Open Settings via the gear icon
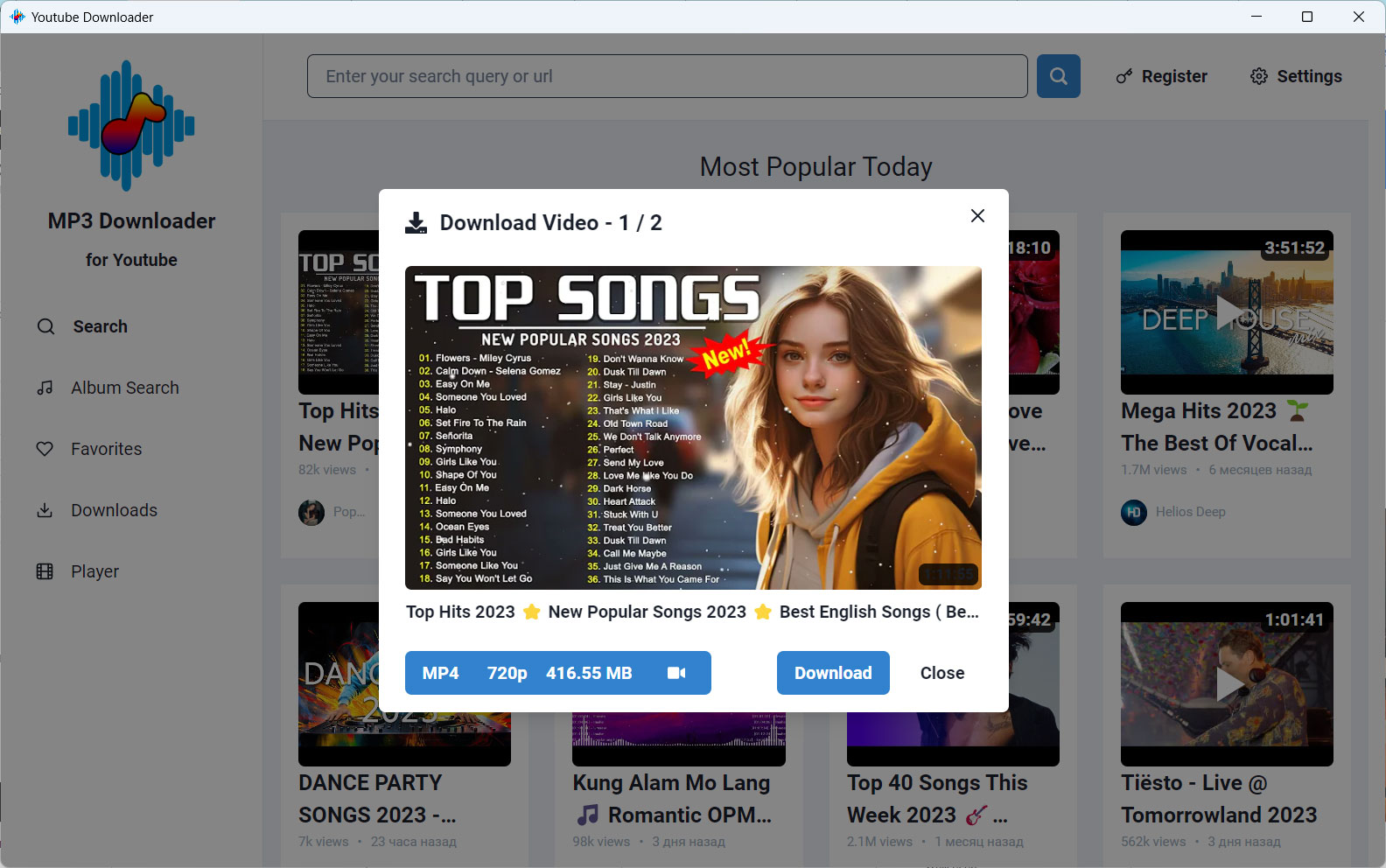This screenshot has width=1386, height=868. coord(1259,76)
